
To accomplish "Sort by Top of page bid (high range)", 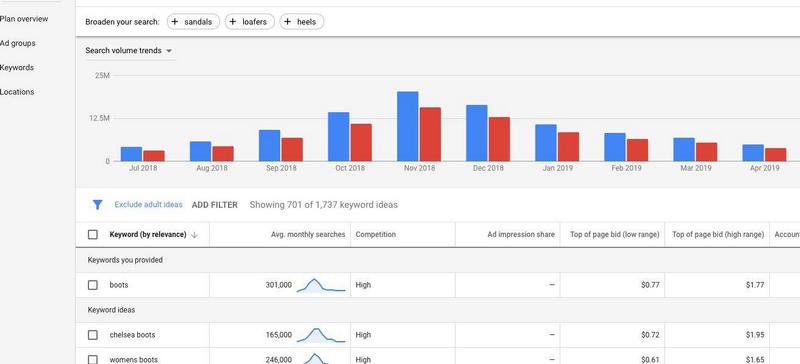I will [x=718, y=234].
